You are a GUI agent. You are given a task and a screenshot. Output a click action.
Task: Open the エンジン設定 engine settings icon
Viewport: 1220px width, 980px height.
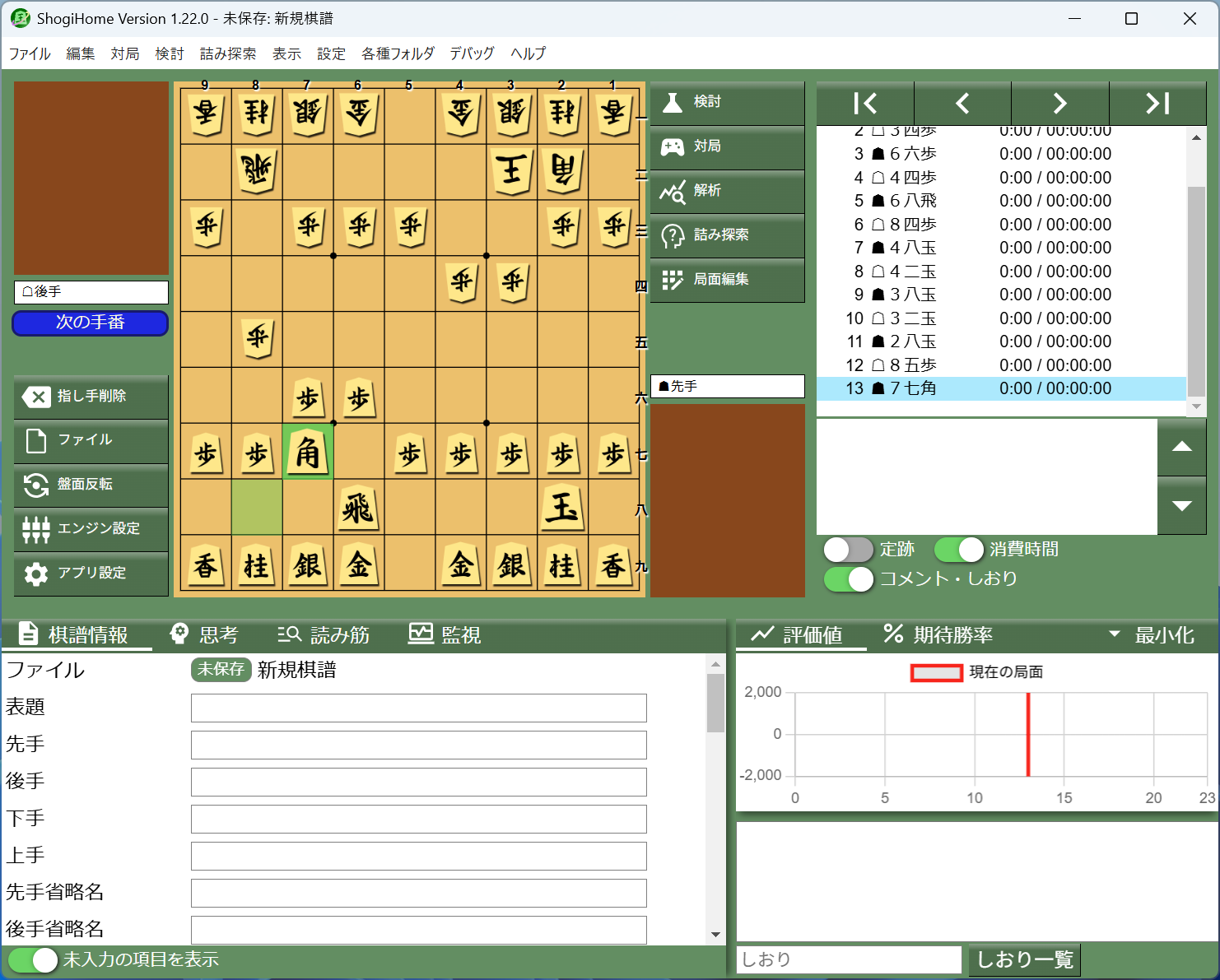tap(36, 529)
